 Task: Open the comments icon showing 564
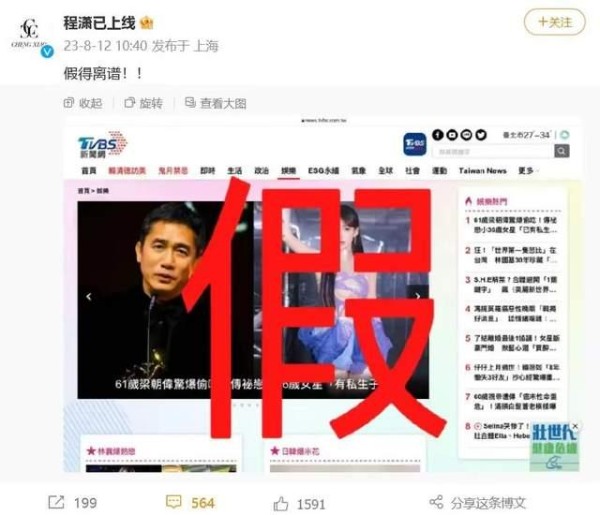pos(173,502)
